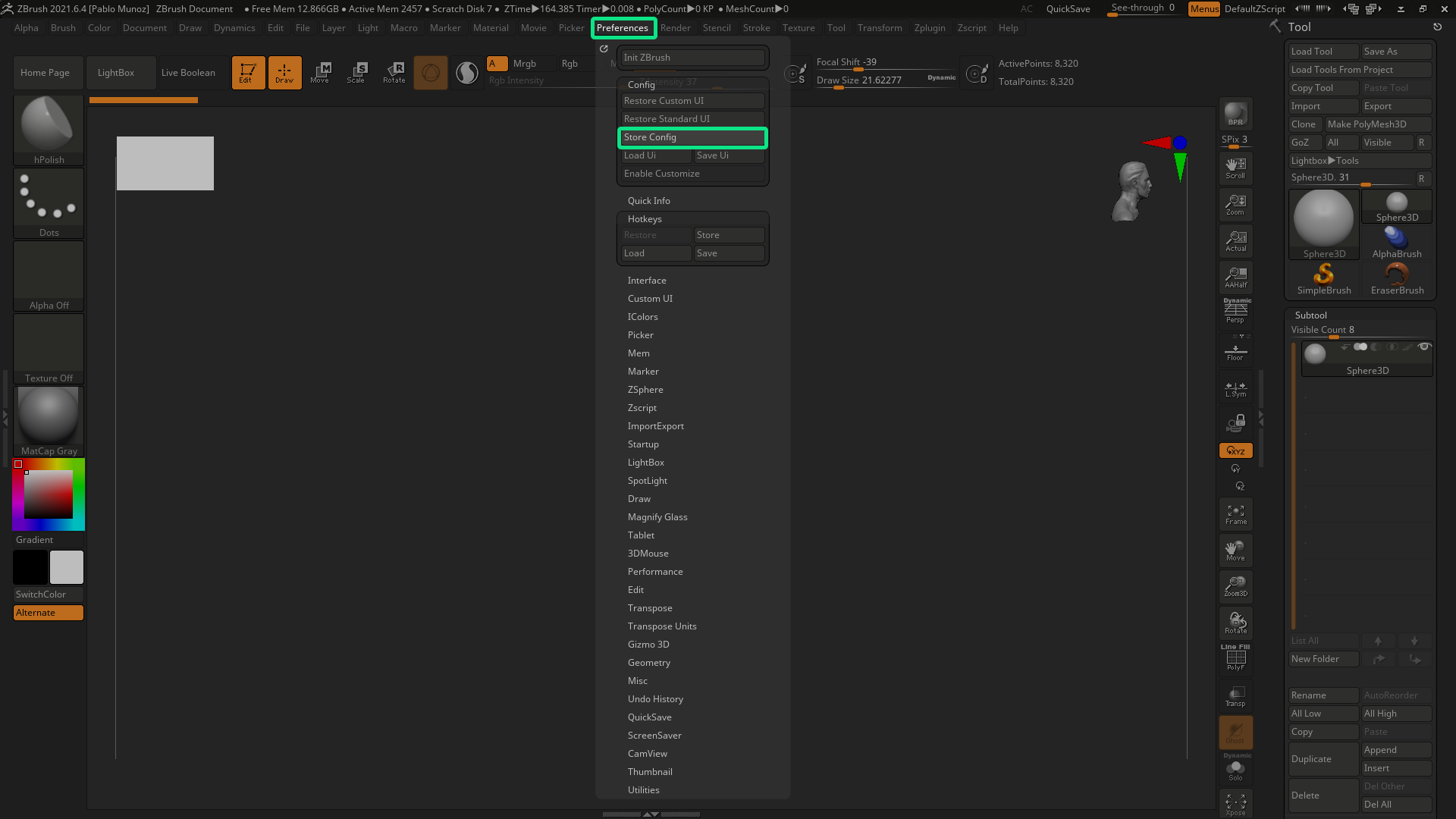Click Enable Customize button
This screenshot has width=1456, height=819.
(x=692, y=174)
